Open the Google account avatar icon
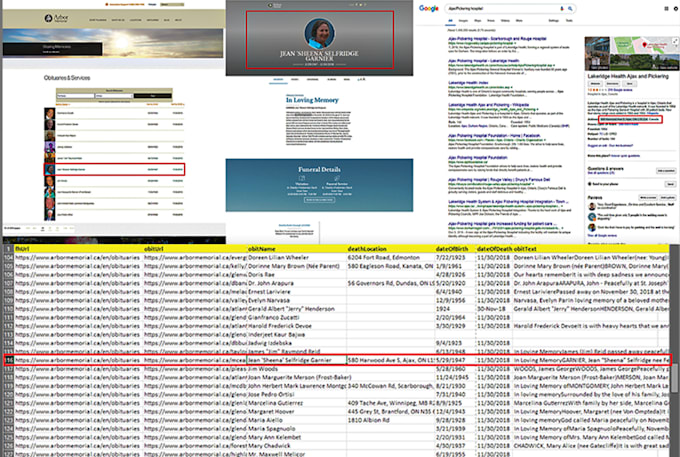The height and width of the screenshot is (457, 680). [676, 8]
